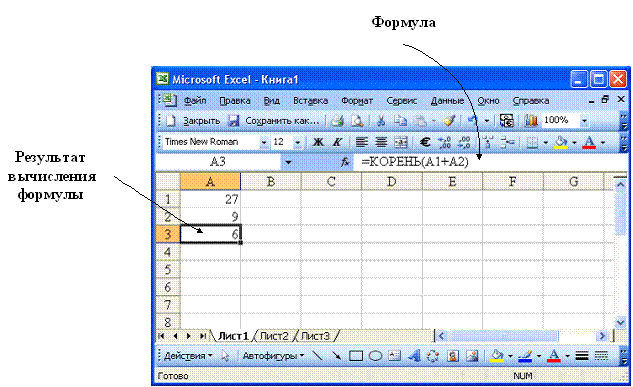Open the Файл menu

[x=195, y=100]
